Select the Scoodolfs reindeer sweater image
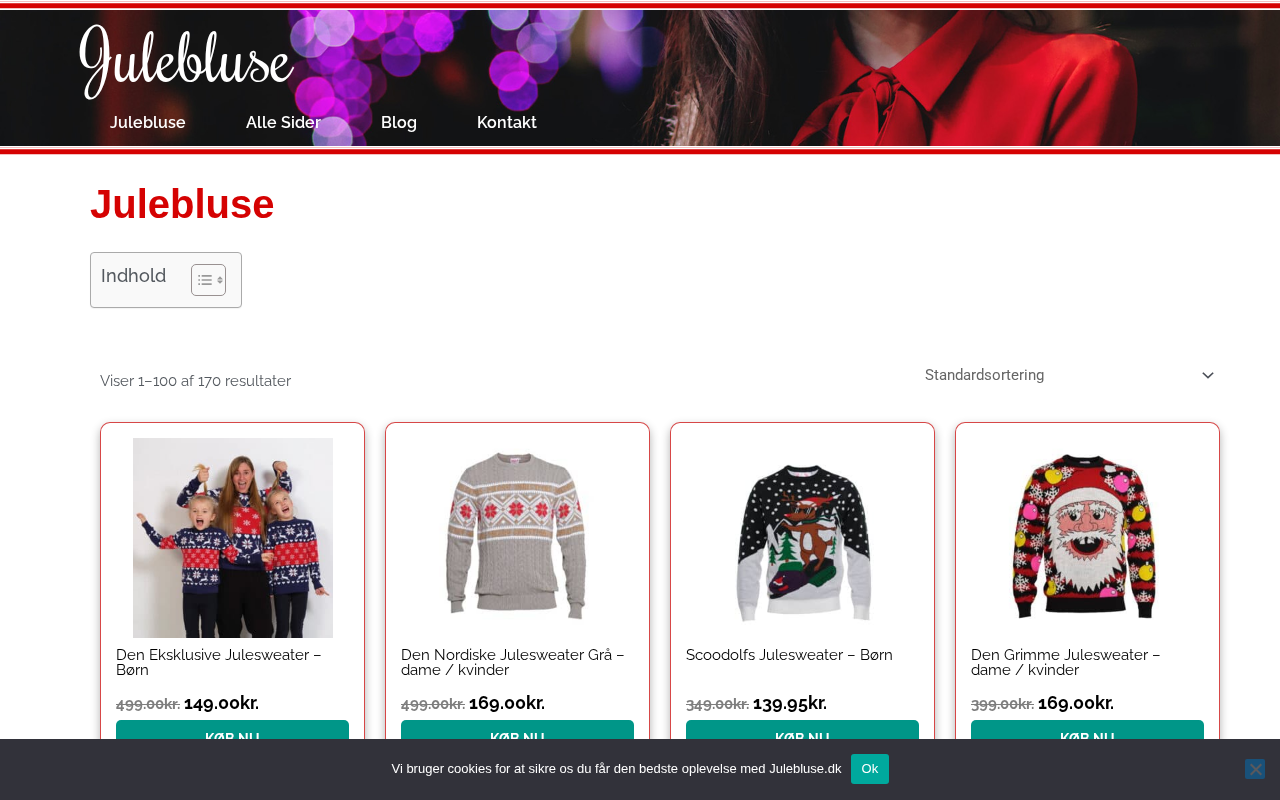Image resolution: width=1280 pixels, height=800 pixels. pyautogui.click(x=803, y=538)
